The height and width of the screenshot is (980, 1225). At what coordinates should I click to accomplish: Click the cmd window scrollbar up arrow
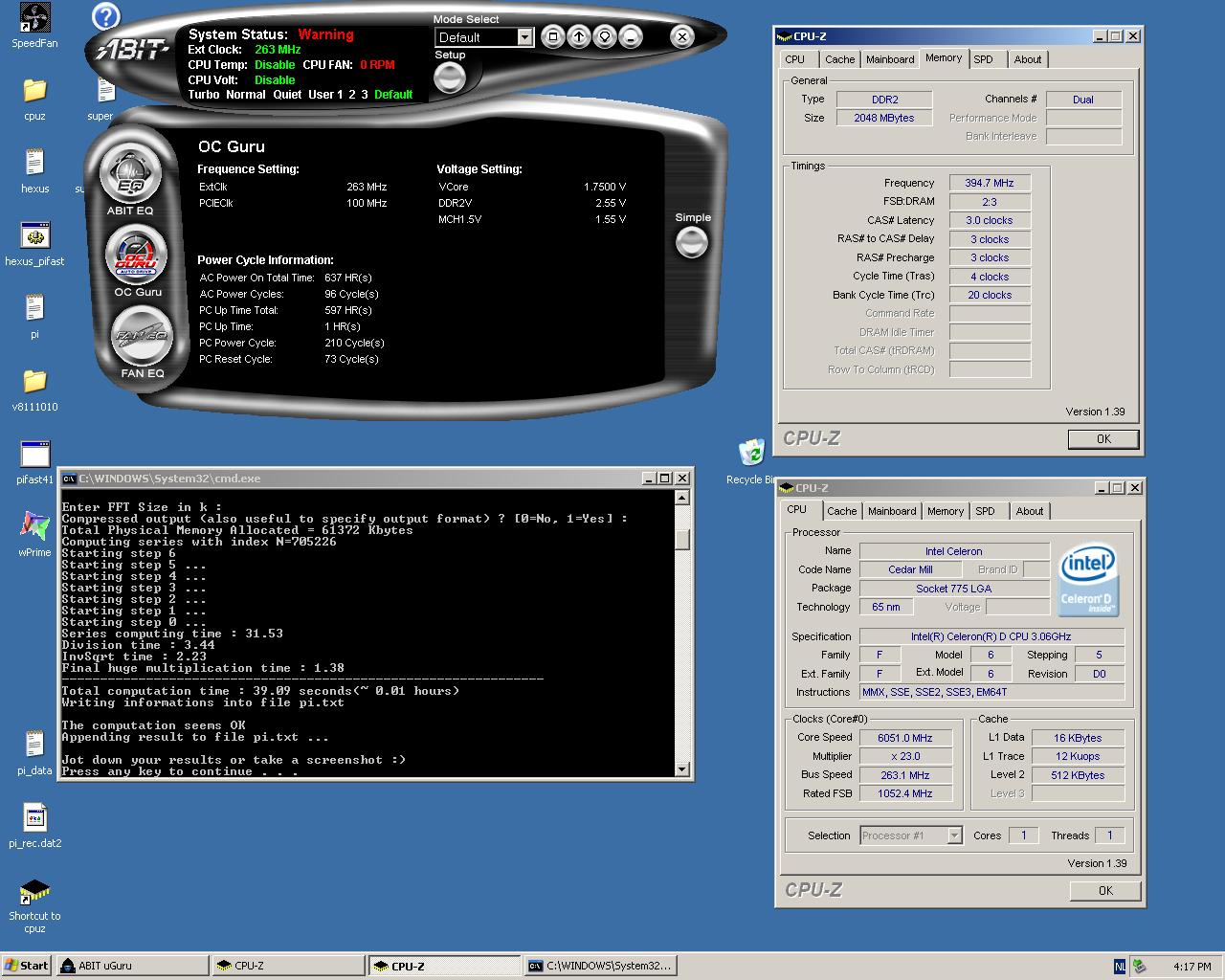682,498
